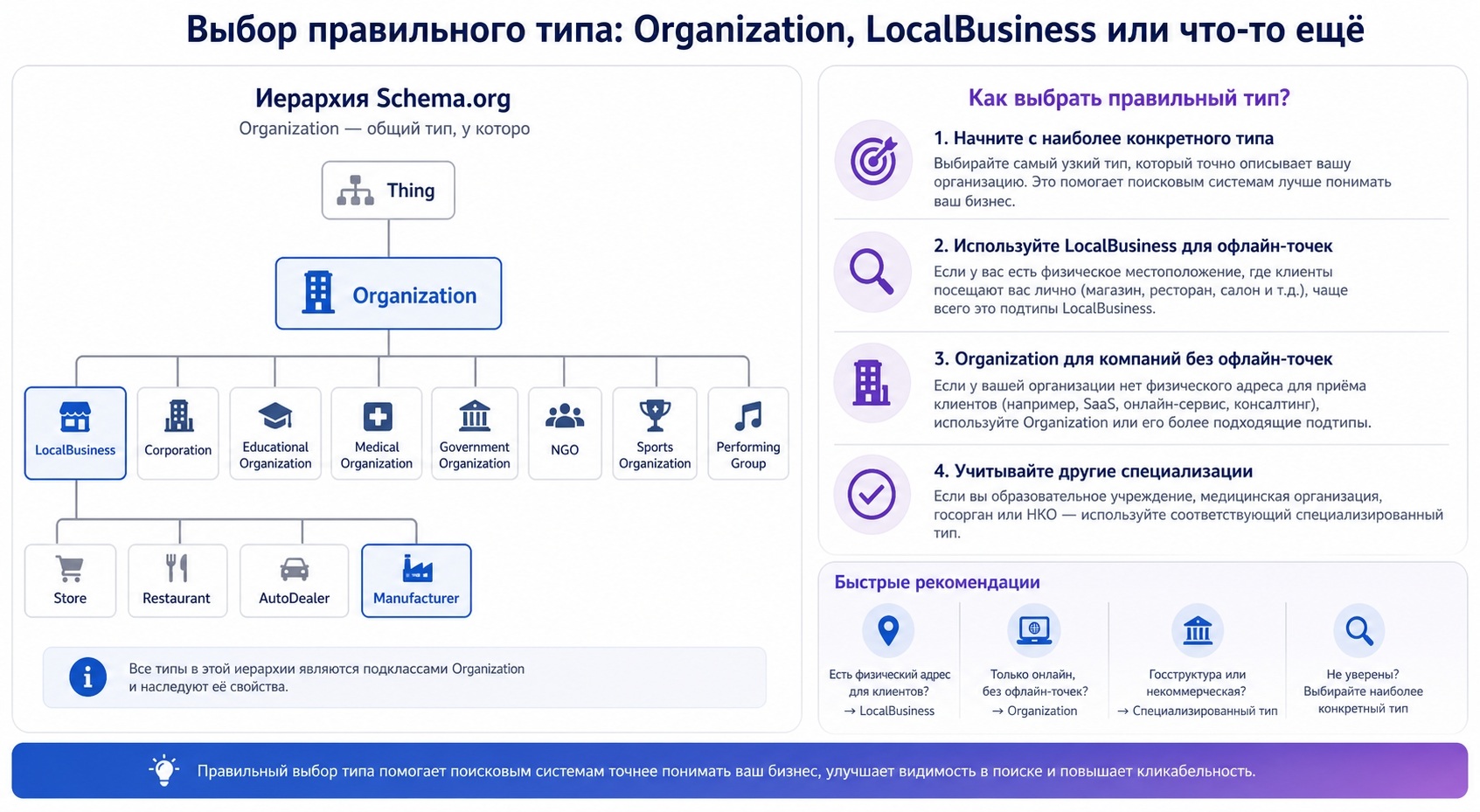Viewport: 1480px width, 812px height.
Task: Click 'Госструктура или некоммерческая?' text
Action: pyautogui.click(x=1197, y=683)
